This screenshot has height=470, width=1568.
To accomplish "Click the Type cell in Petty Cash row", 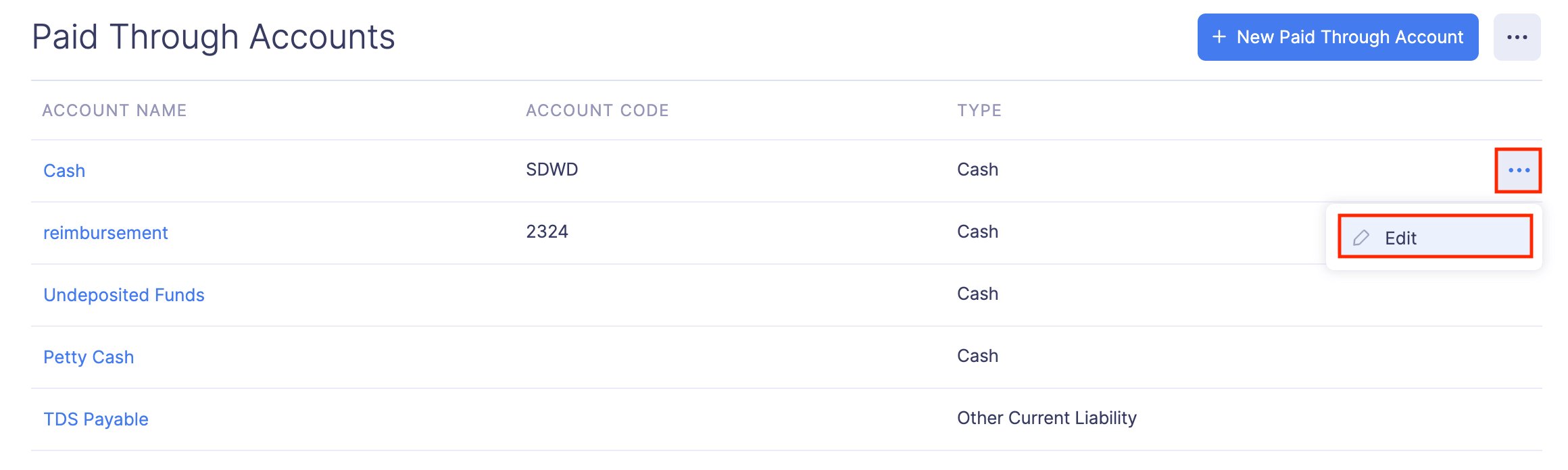I will (977, 356).
